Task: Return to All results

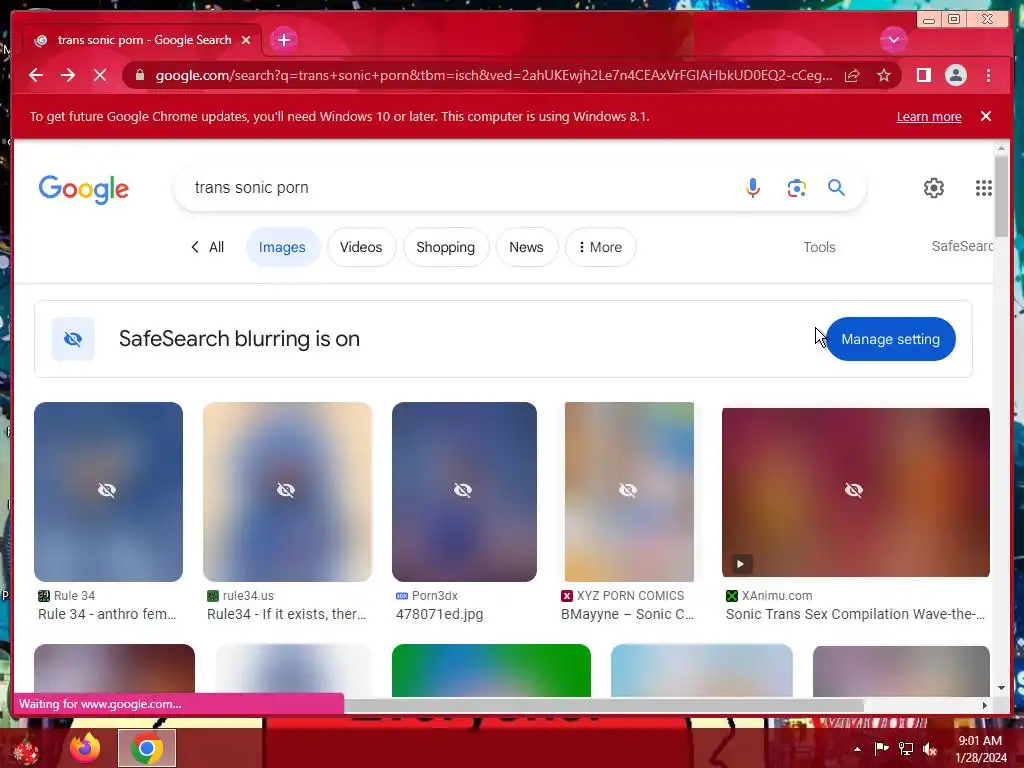Action: [207, 247]
